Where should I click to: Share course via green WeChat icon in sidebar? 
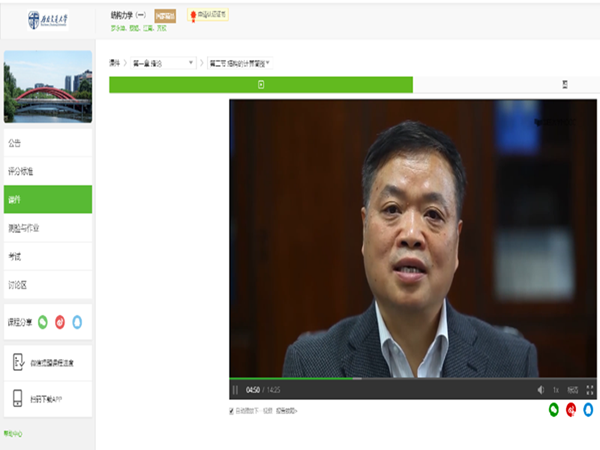[x=43, y=323]
